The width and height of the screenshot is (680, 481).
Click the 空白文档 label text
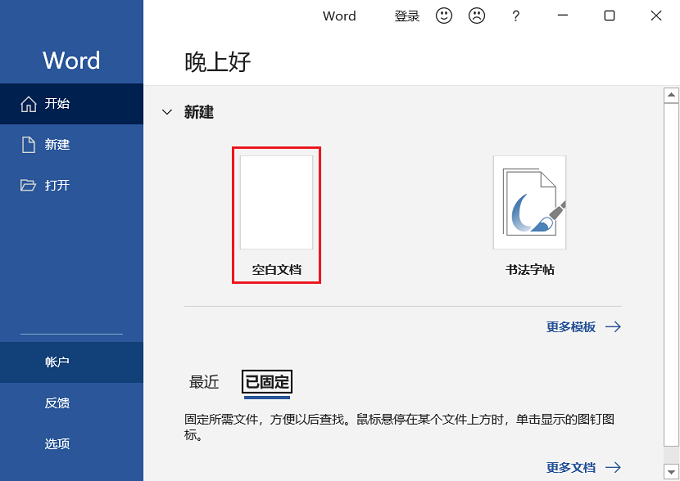tap(276, 270)
